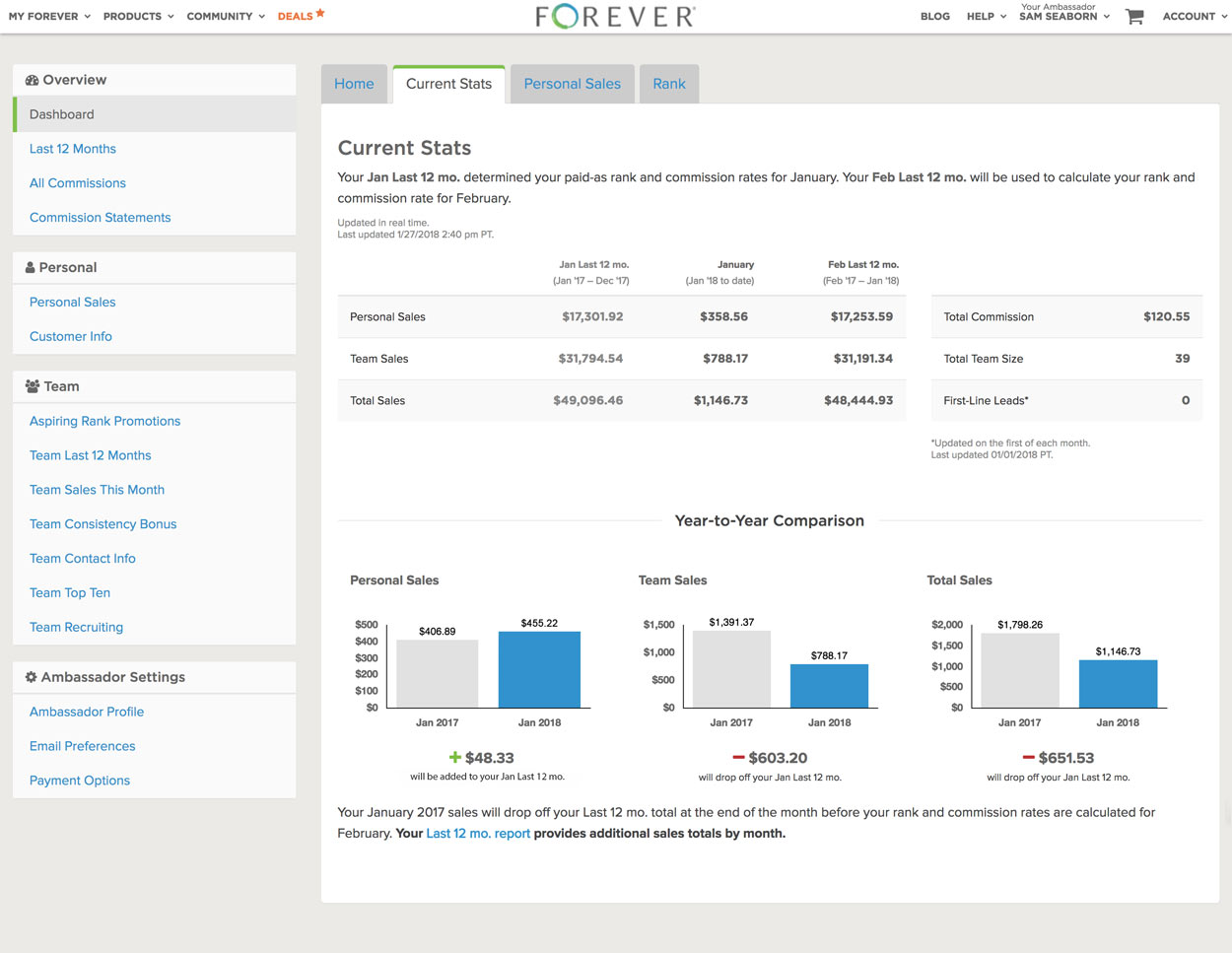Screen dimensions: 1232x953
Task: Click the First-Line Leads value 0
Action: 1186,401
